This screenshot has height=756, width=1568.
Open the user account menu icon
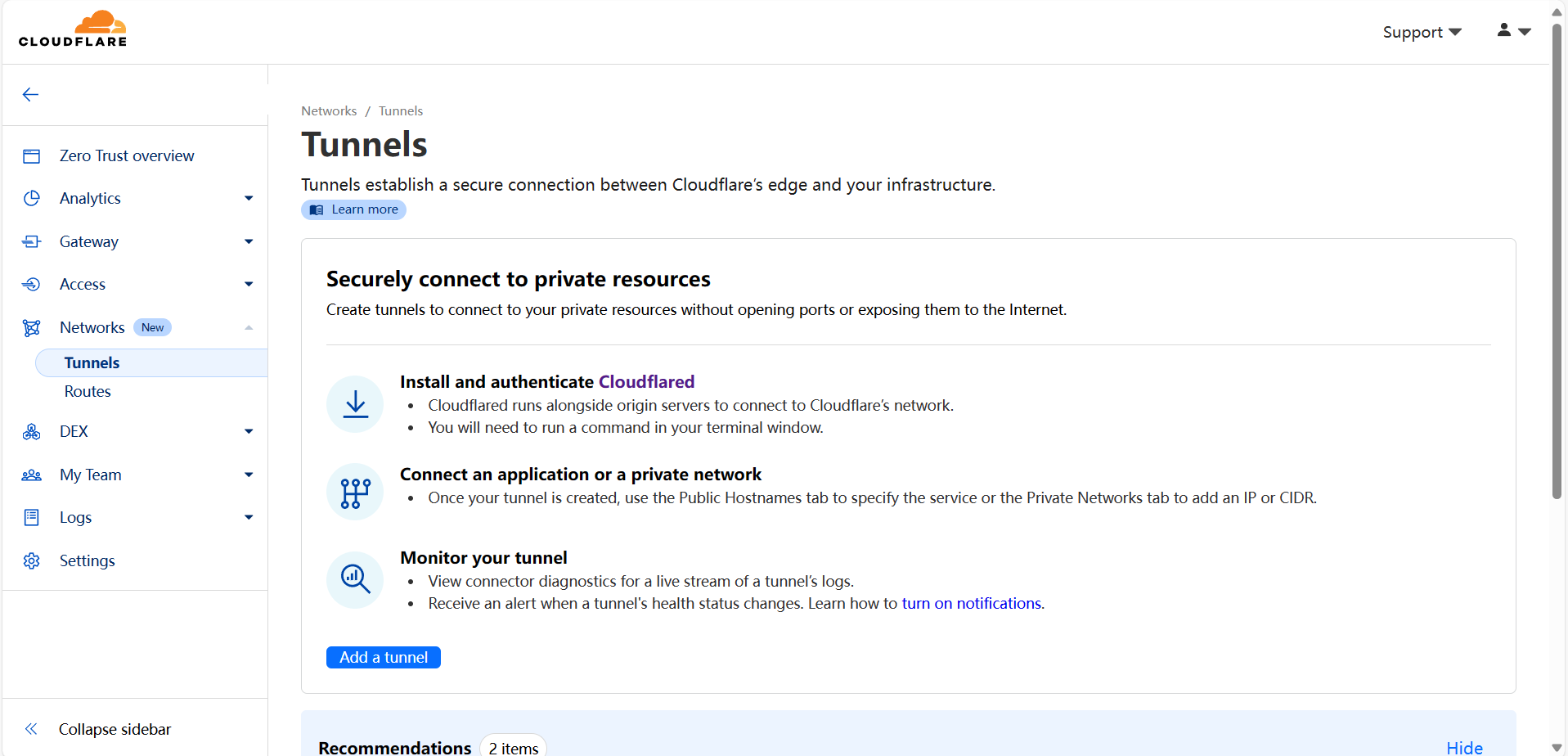(1512, 31)
